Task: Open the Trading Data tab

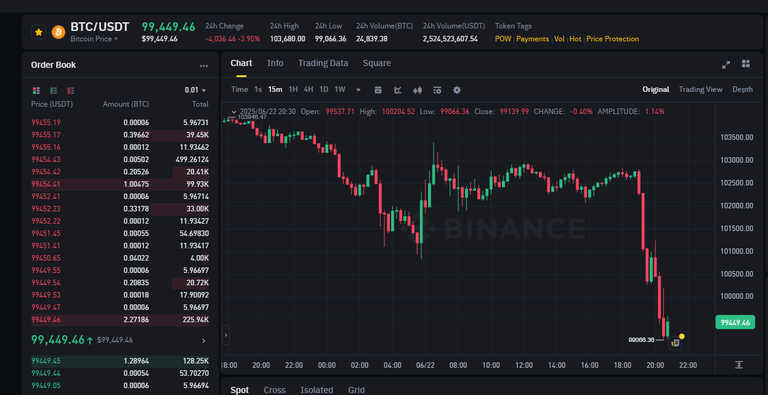Action: coord(323,63)
